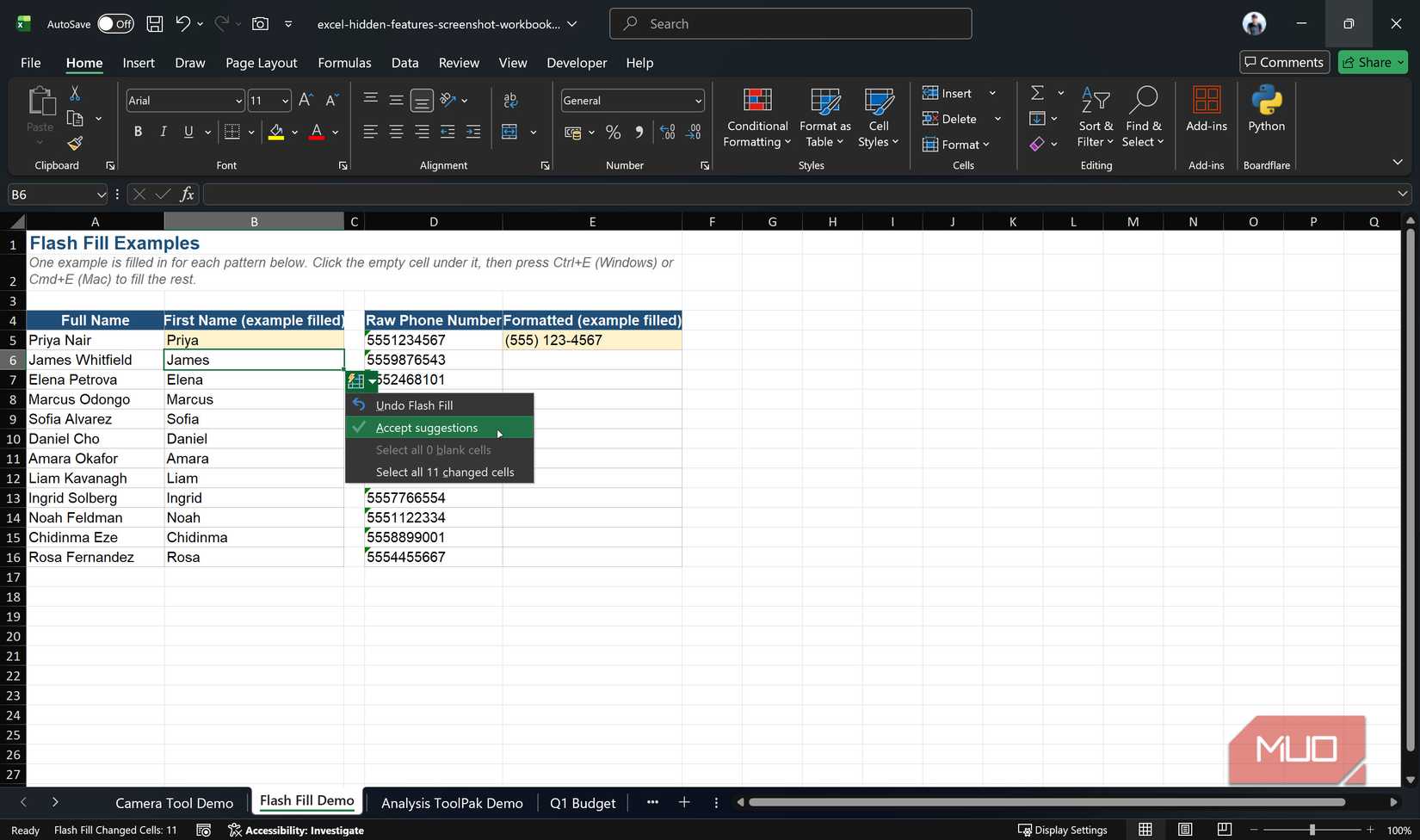Click the Increase Indent icon
Viewport: 1420px width, 840px height.
click(x=473, y=132)
